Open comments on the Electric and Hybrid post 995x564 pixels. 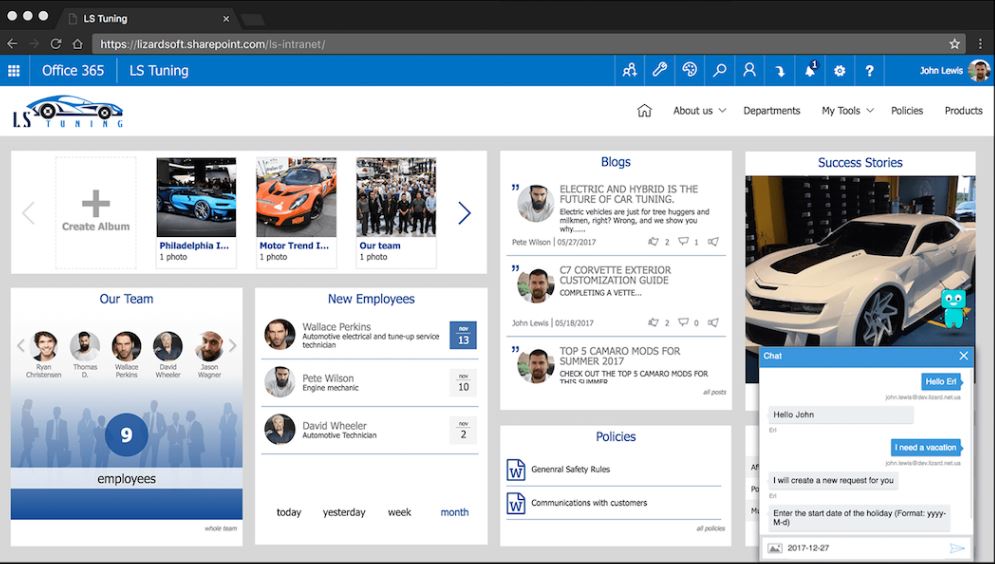pyautogui.click(x=683, y=242)
